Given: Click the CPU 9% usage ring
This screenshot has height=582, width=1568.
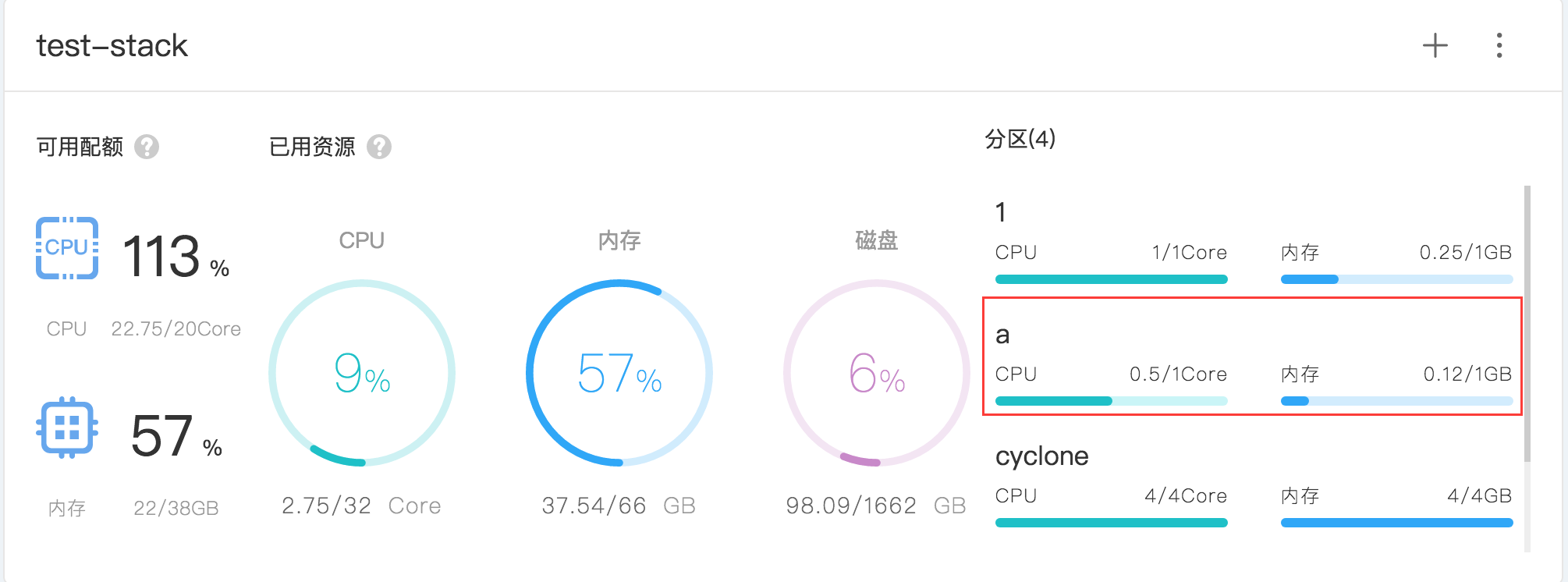Looking at the screenshot, I should (362, 373).
